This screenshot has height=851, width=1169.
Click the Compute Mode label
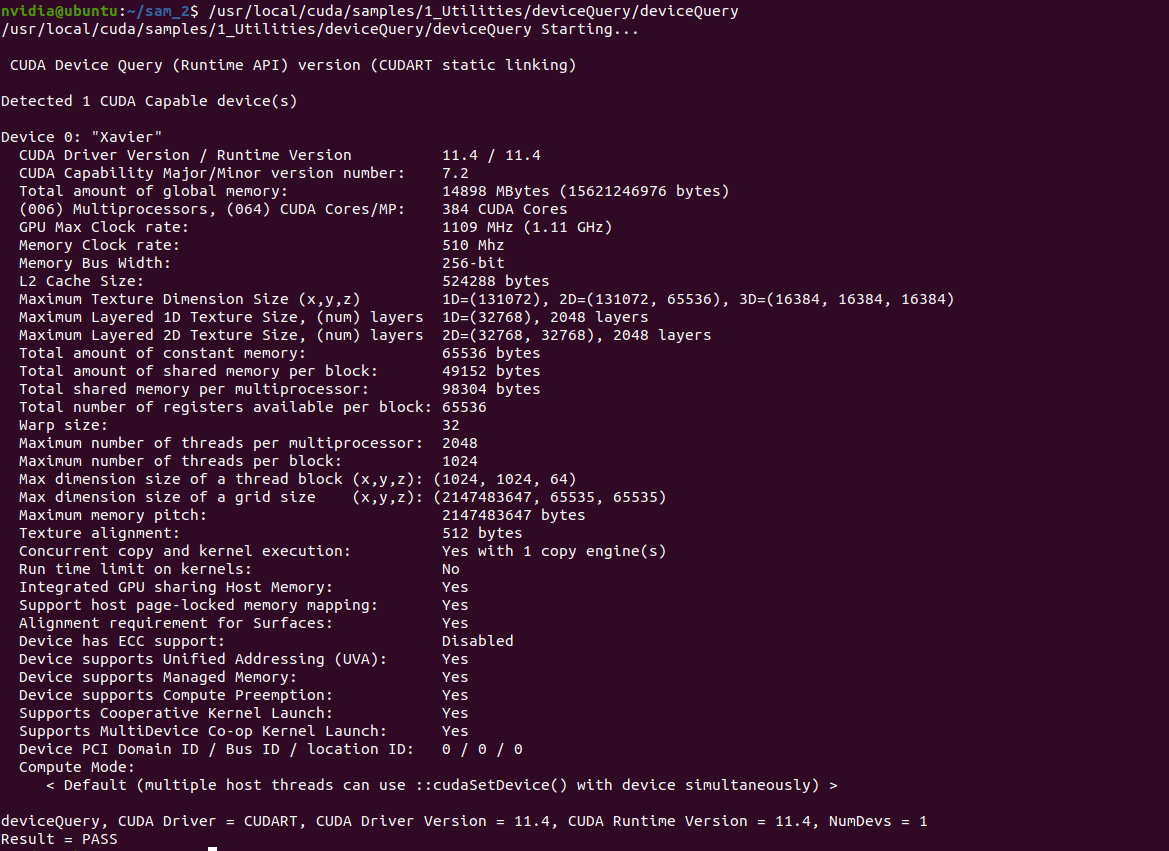coord(77,767)
